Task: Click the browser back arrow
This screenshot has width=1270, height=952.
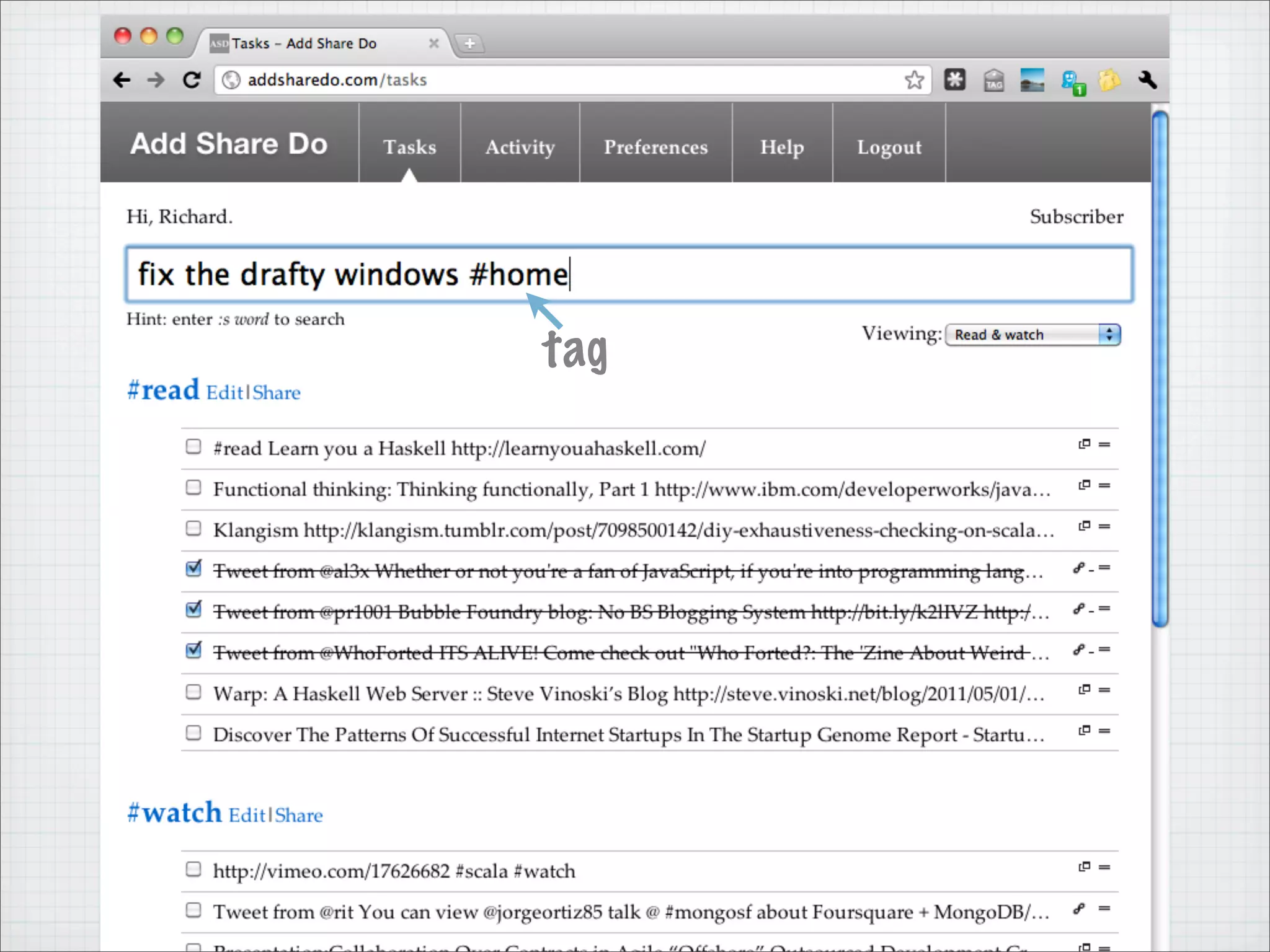Action: click(122, 80)
